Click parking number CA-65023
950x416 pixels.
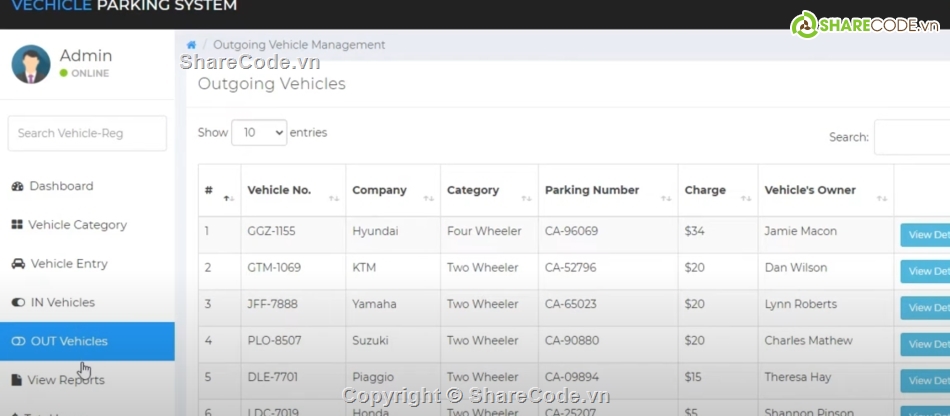click(x=571, y=304)
